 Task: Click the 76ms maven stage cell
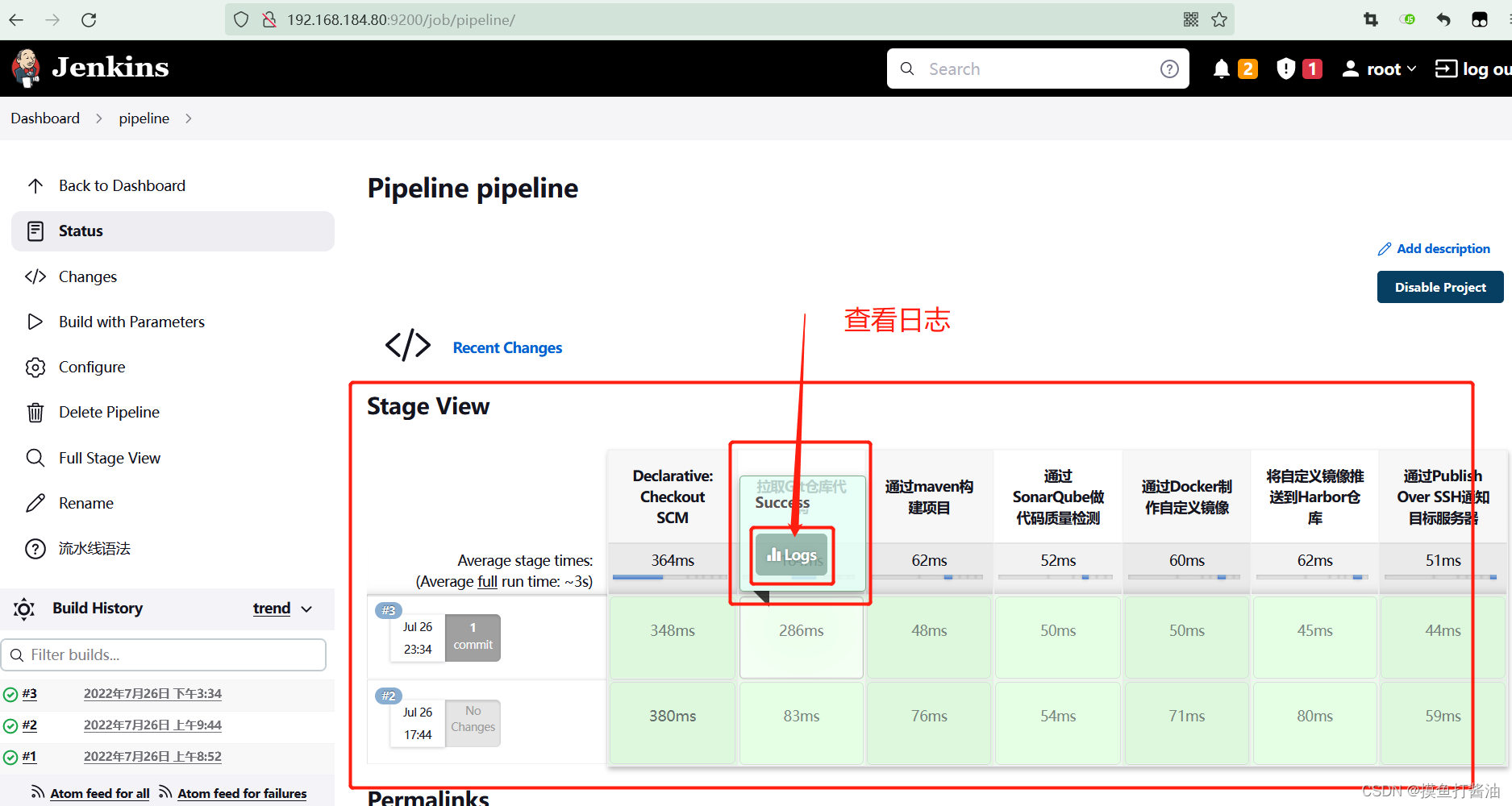[x=929, y=723]
